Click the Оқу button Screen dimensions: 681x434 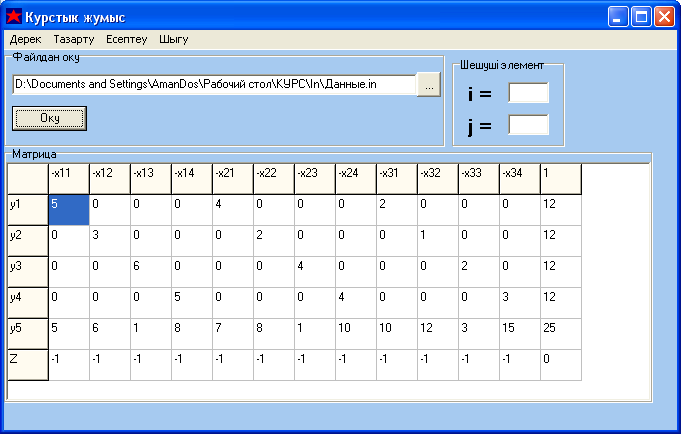(50, 118)
